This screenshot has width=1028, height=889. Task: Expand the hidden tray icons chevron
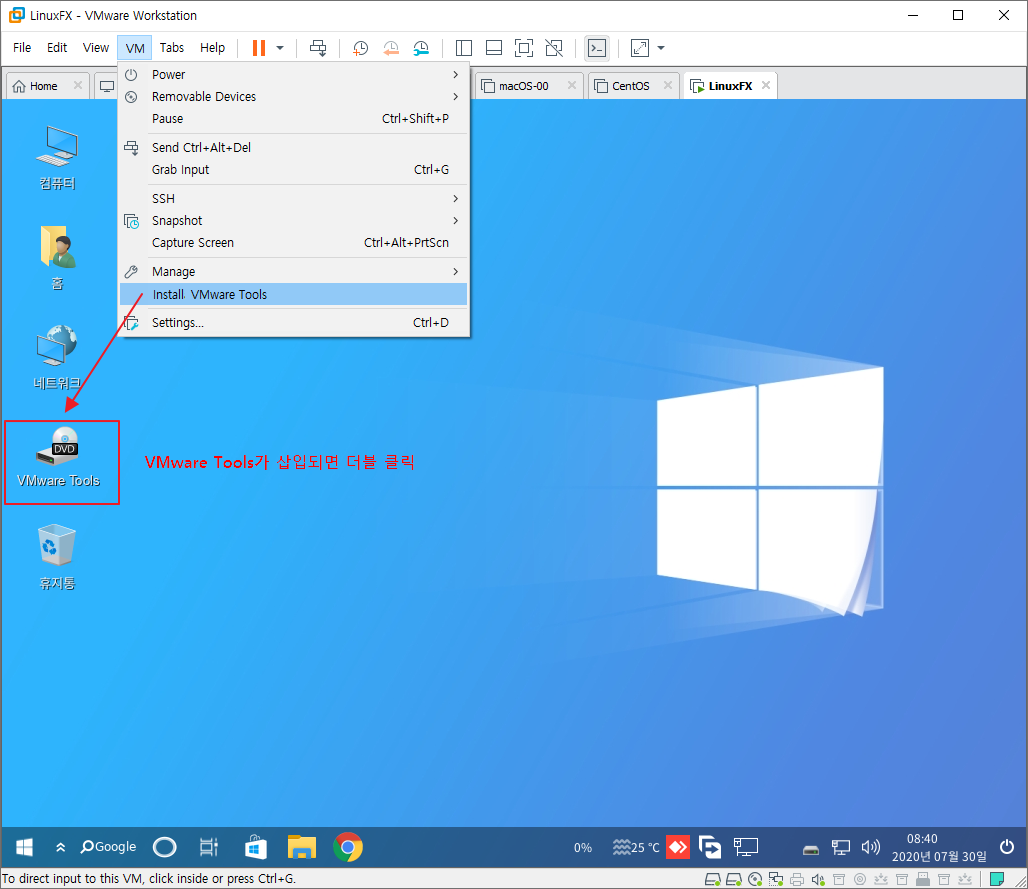click(60, 847)
